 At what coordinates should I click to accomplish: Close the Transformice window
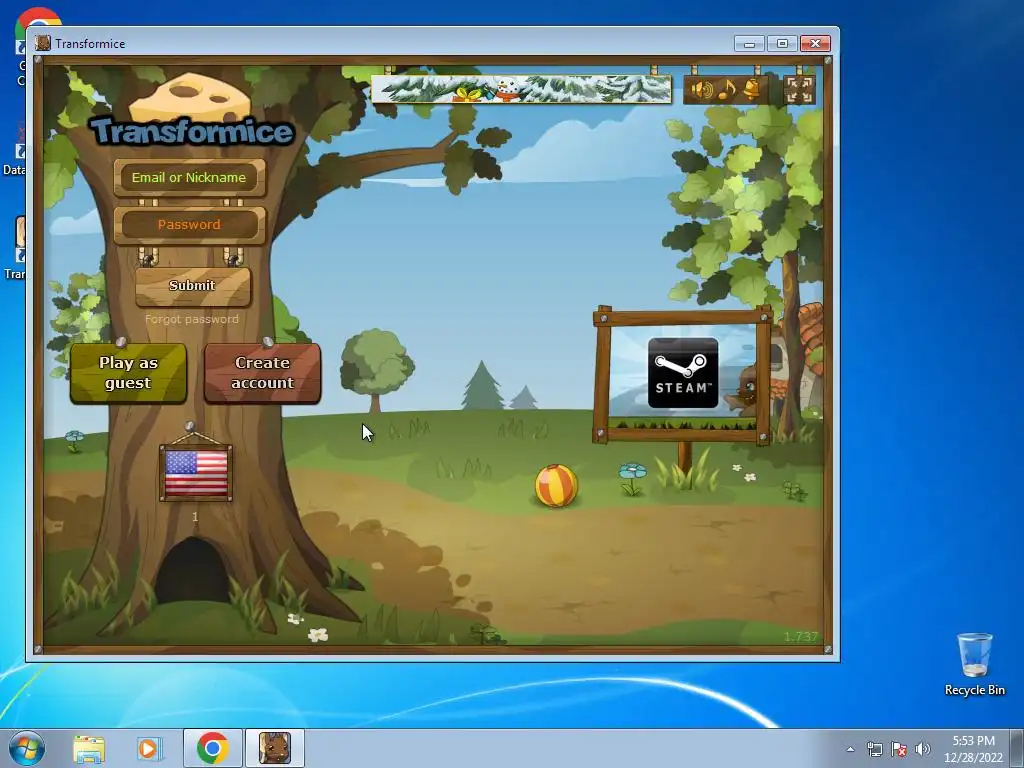(x=815, y=44)
